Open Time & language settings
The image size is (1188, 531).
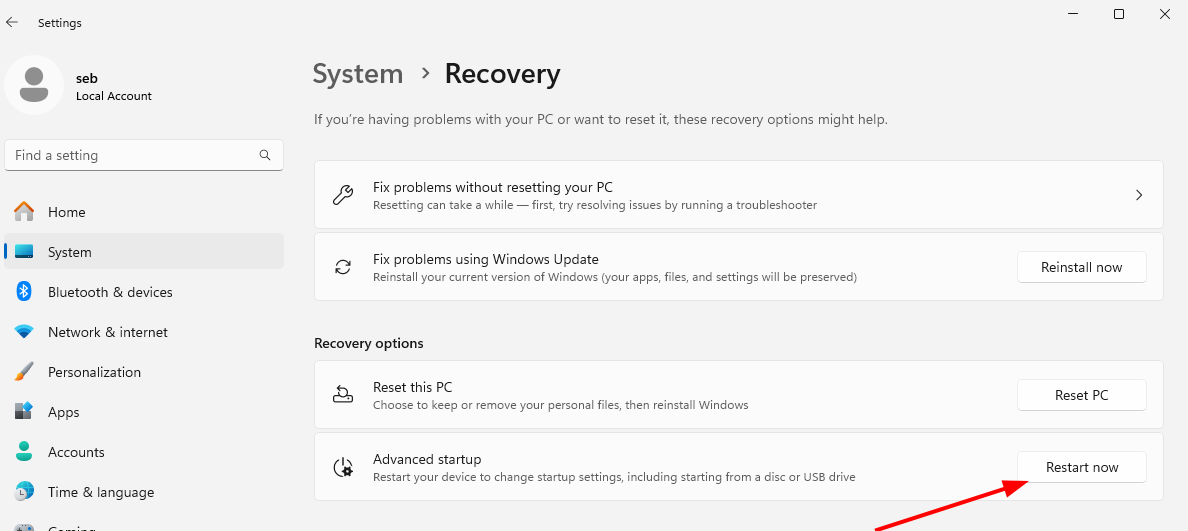click(x=100, y=492)
